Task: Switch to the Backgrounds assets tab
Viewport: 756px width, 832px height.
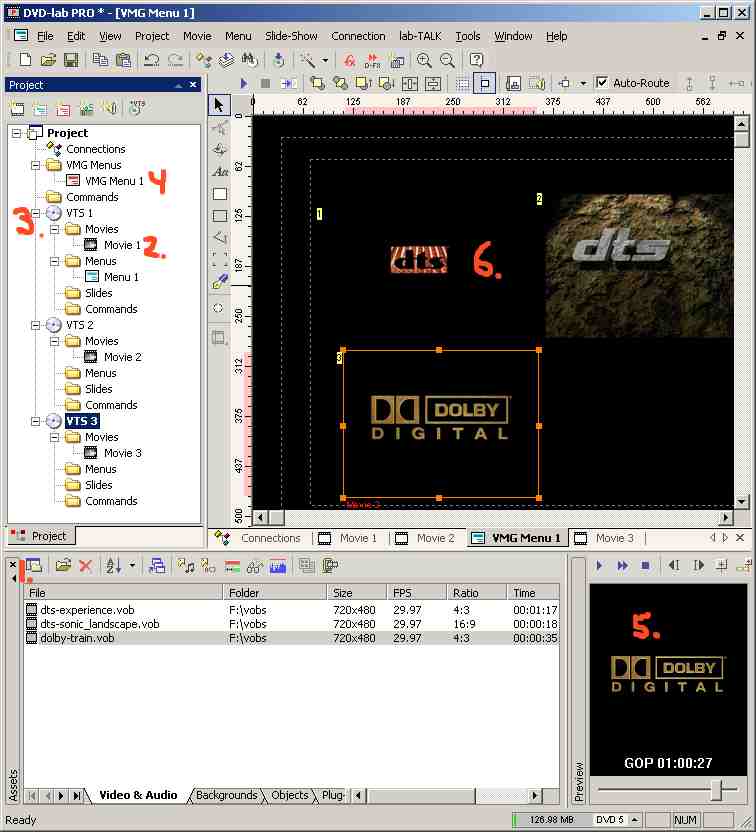Action: [226, 795]
